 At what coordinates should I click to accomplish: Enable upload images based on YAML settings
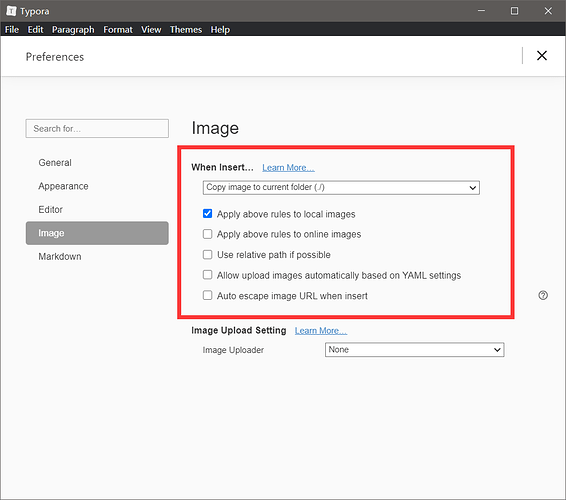point(208,275)
